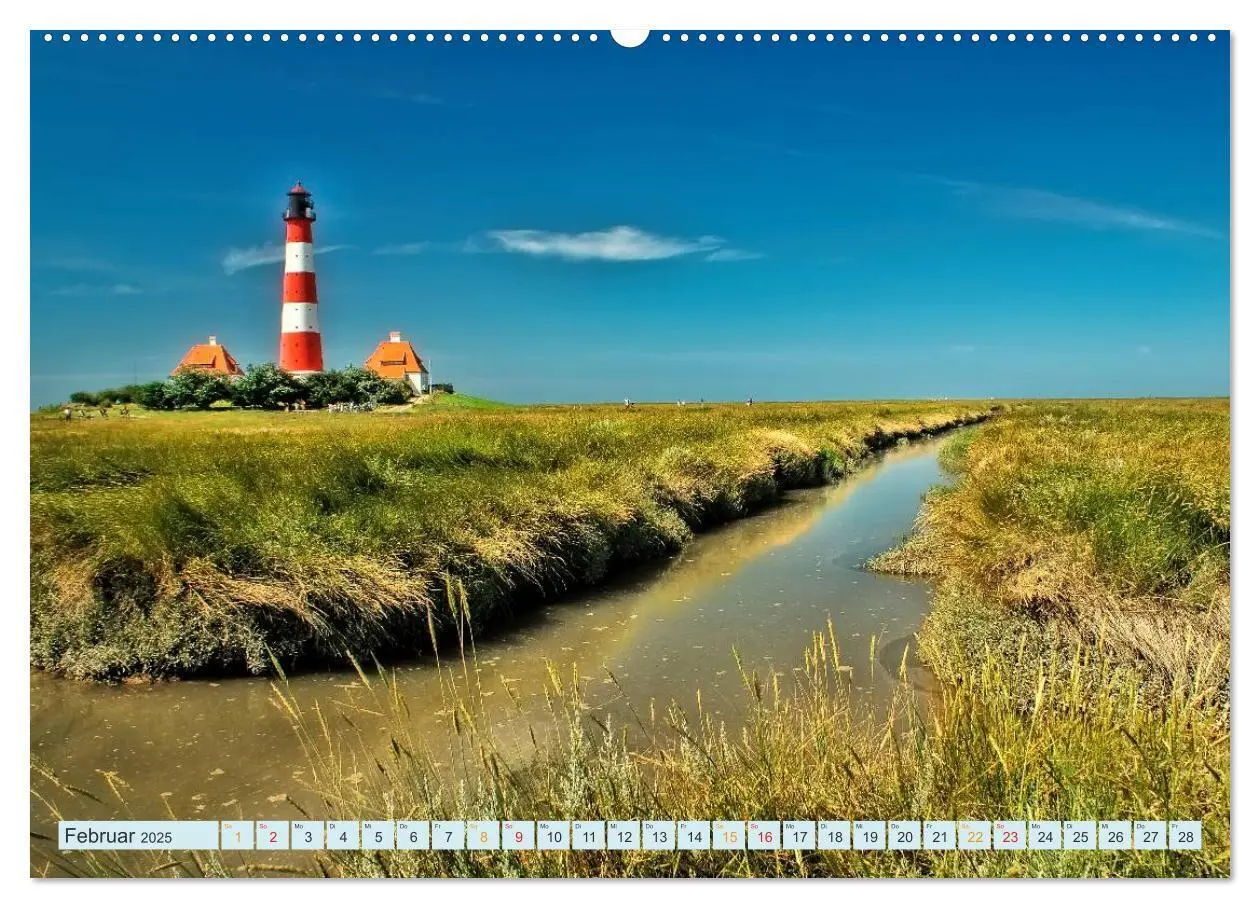This screenshot has height=908, width=1260.
Task: Select date 21 in calendar strip
Action: pos(939,836)
